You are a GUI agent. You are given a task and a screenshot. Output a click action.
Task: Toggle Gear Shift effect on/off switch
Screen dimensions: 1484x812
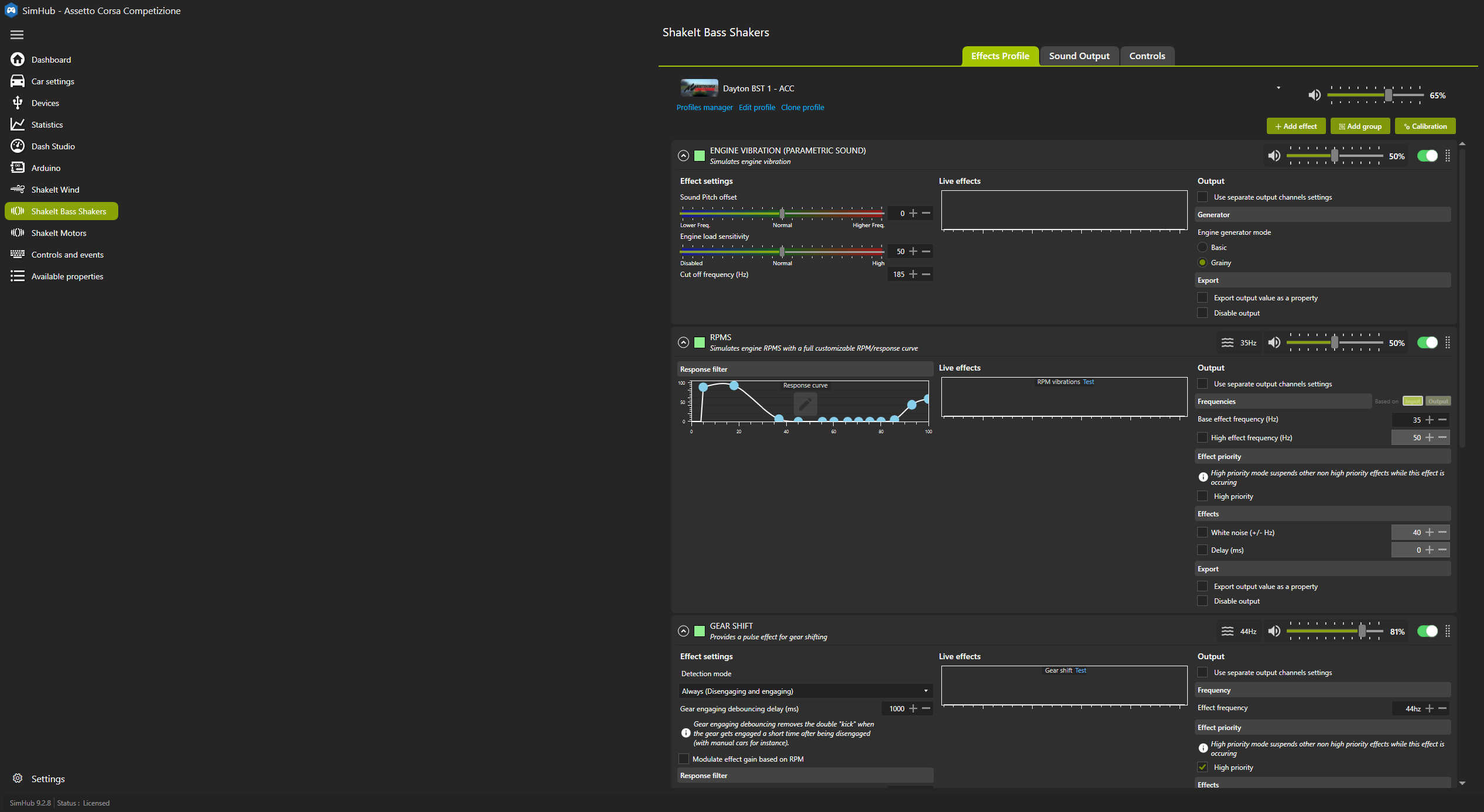[1427, 631]
